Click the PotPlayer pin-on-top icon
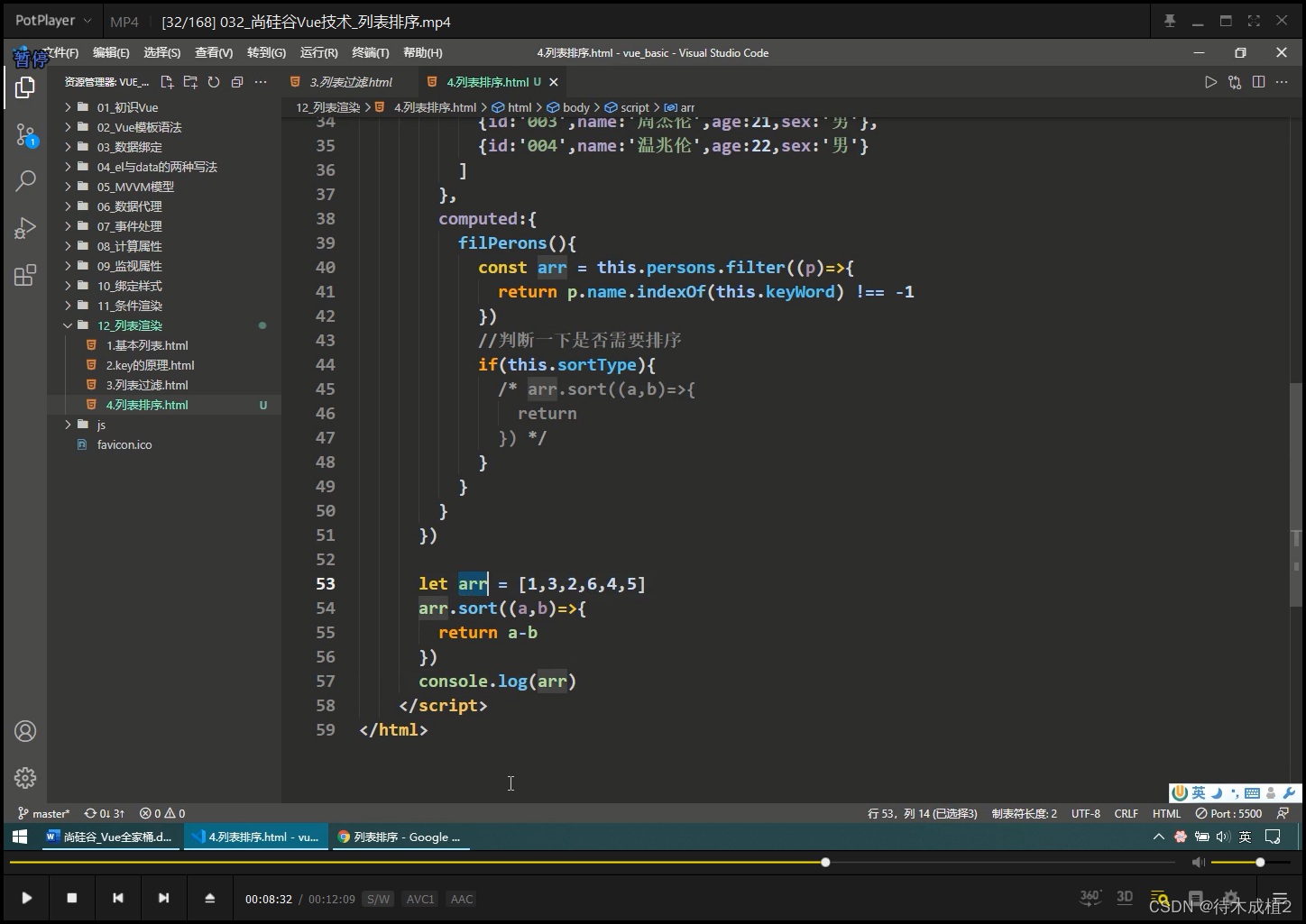 [1170, 21]
